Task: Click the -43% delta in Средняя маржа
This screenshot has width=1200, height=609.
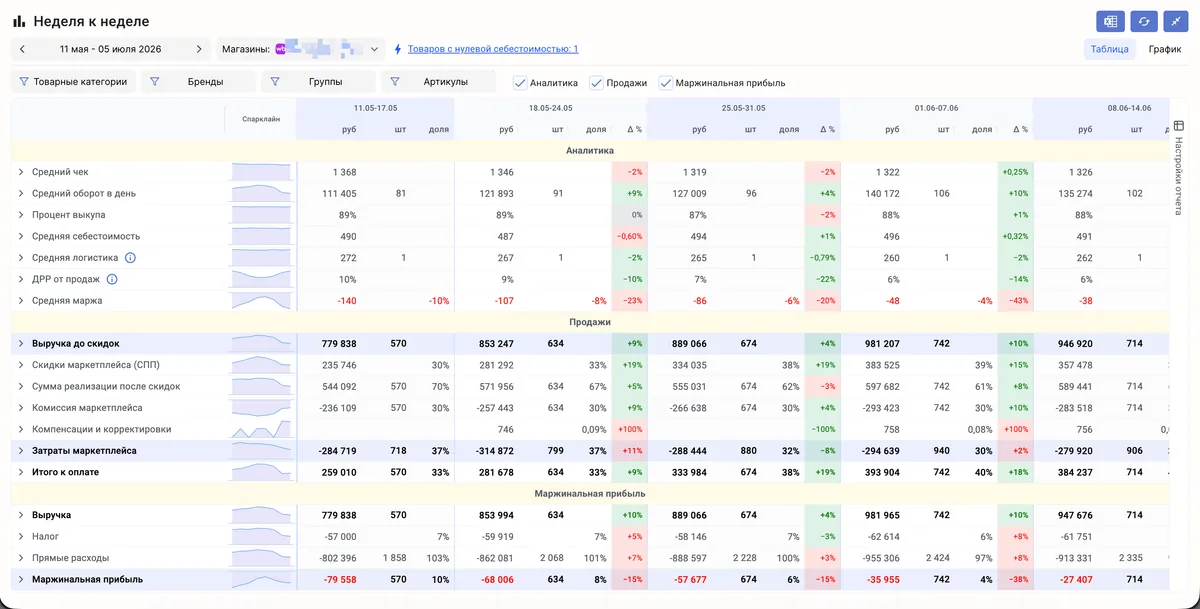Action: tap(1015, 301)
